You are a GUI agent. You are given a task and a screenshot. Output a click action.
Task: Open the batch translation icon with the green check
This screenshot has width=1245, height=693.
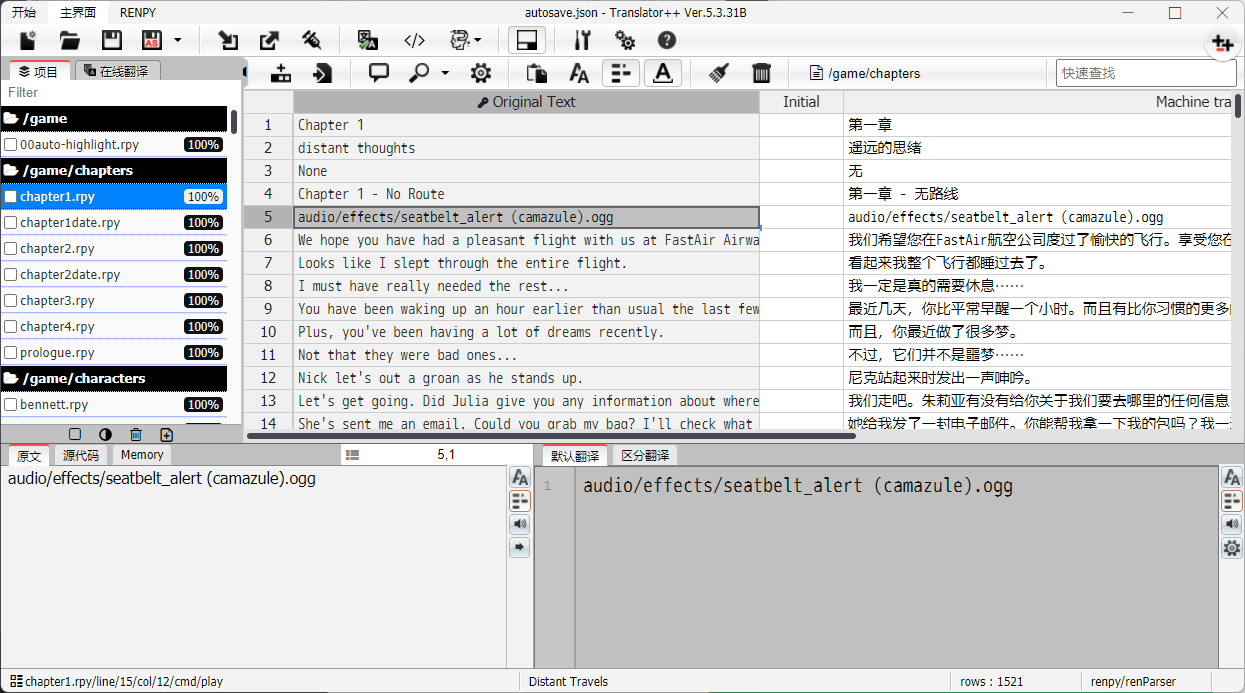(367, 40)
